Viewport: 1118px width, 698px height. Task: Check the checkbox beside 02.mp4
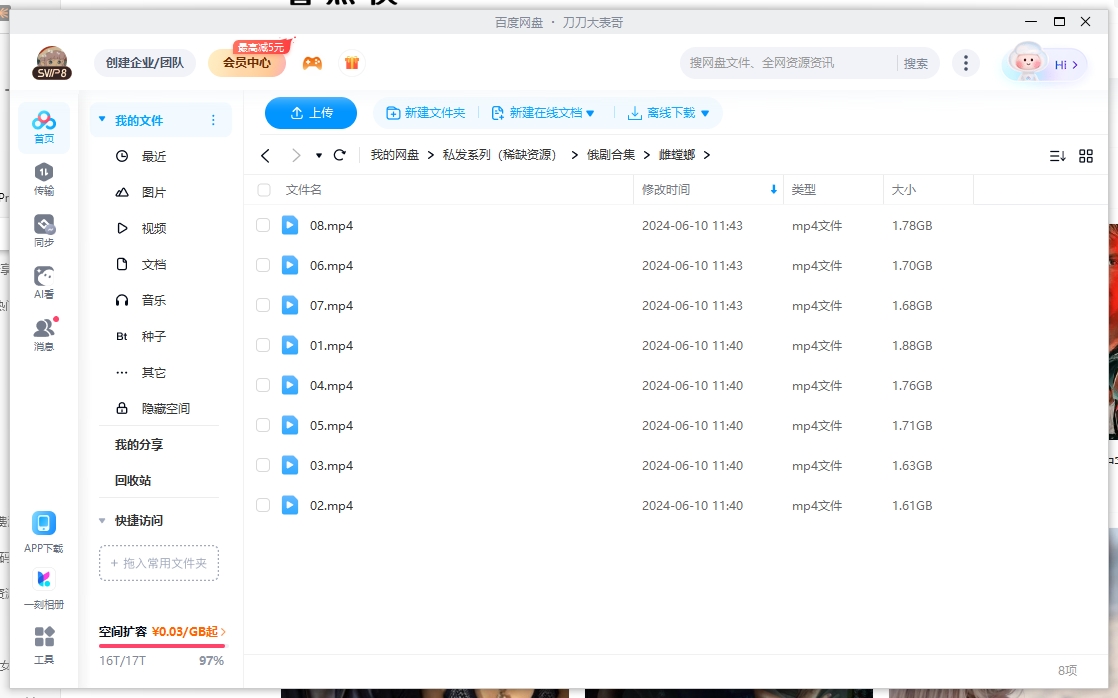[263, 505]
